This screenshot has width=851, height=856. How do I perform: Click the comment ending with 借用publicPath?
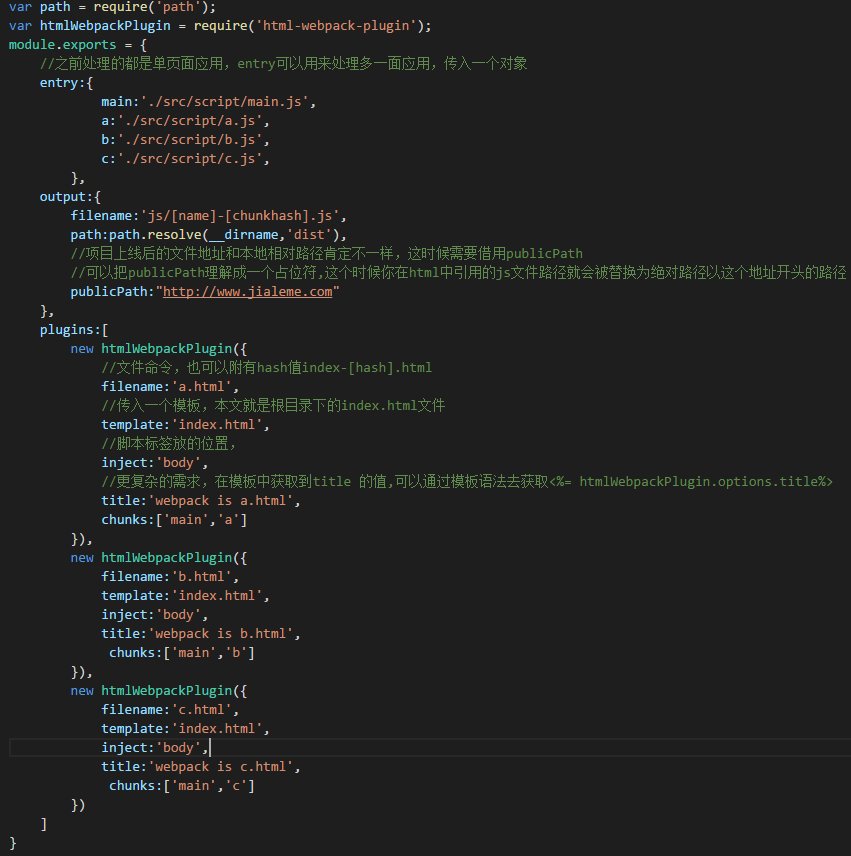326,254
